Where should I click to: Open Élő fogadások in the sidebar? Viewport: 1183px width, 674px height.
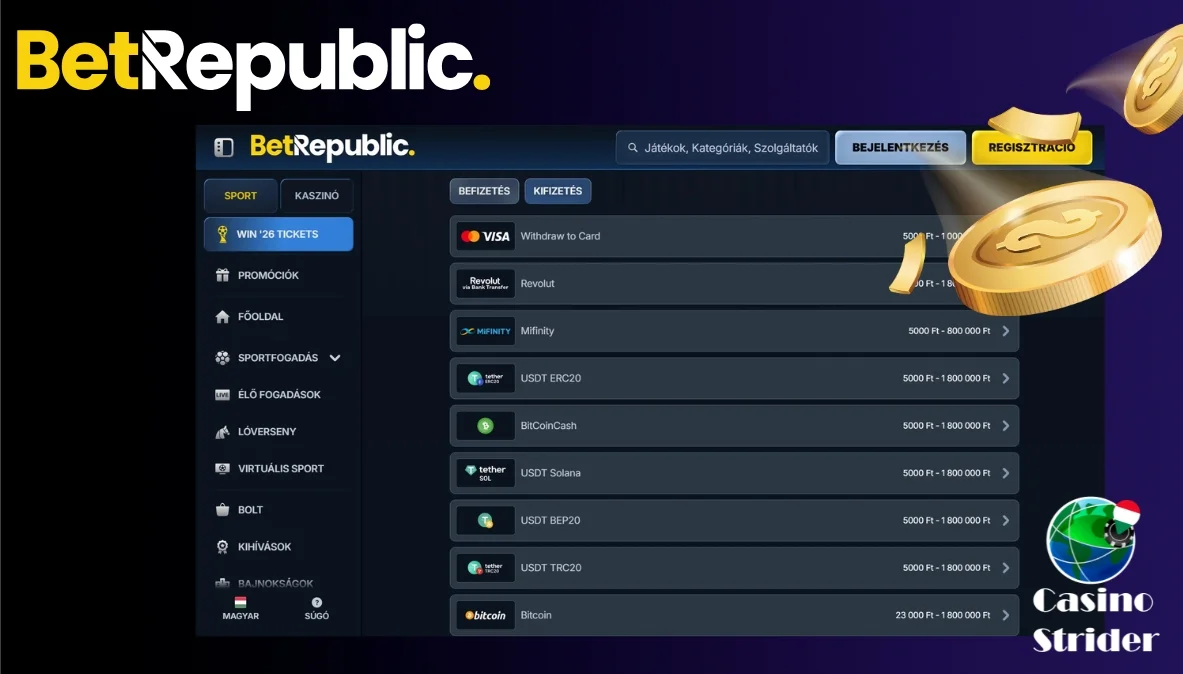click(279, 395)
